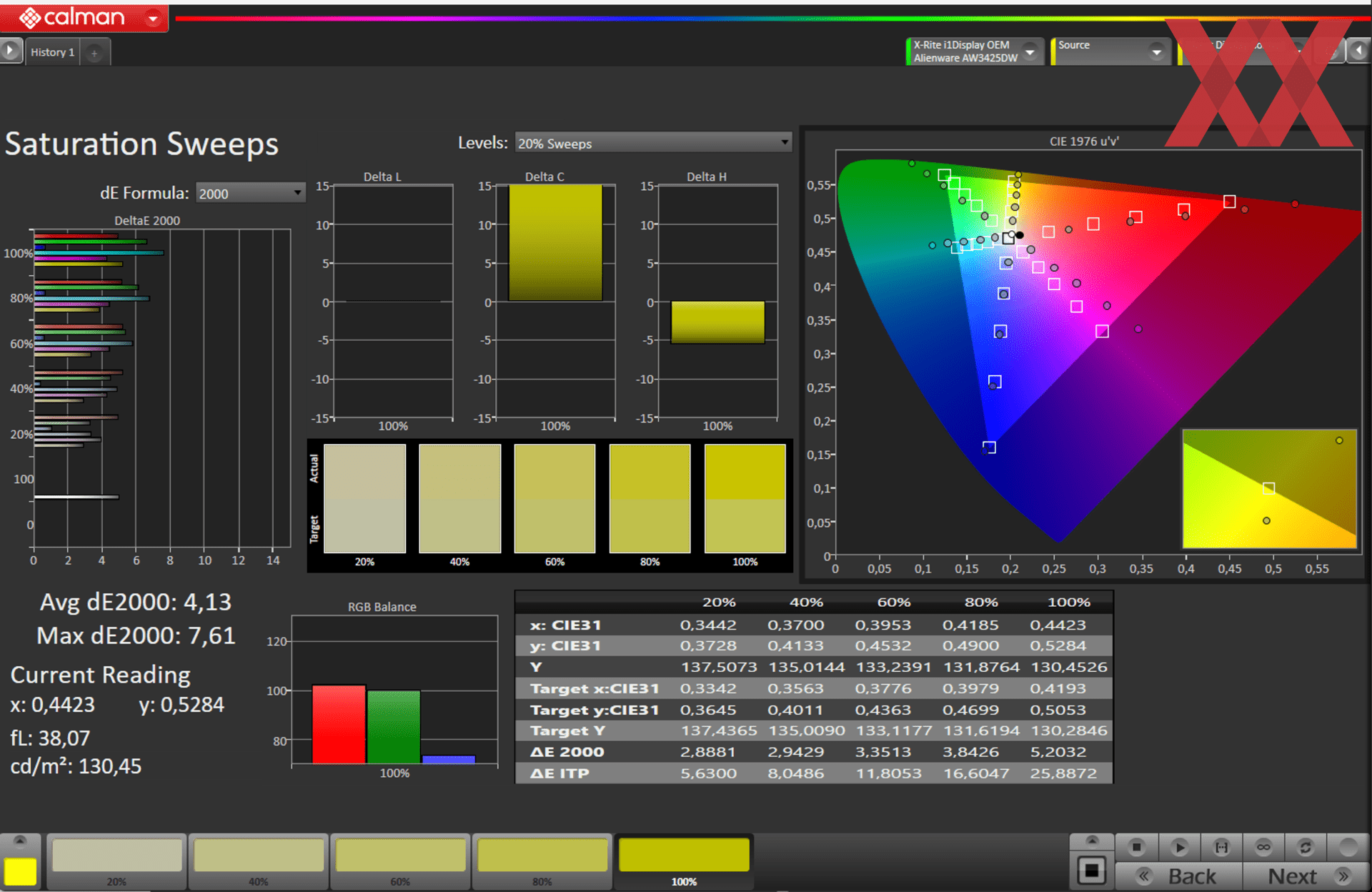
Task: Click the play arrow left of History 1
Action: 10,51
